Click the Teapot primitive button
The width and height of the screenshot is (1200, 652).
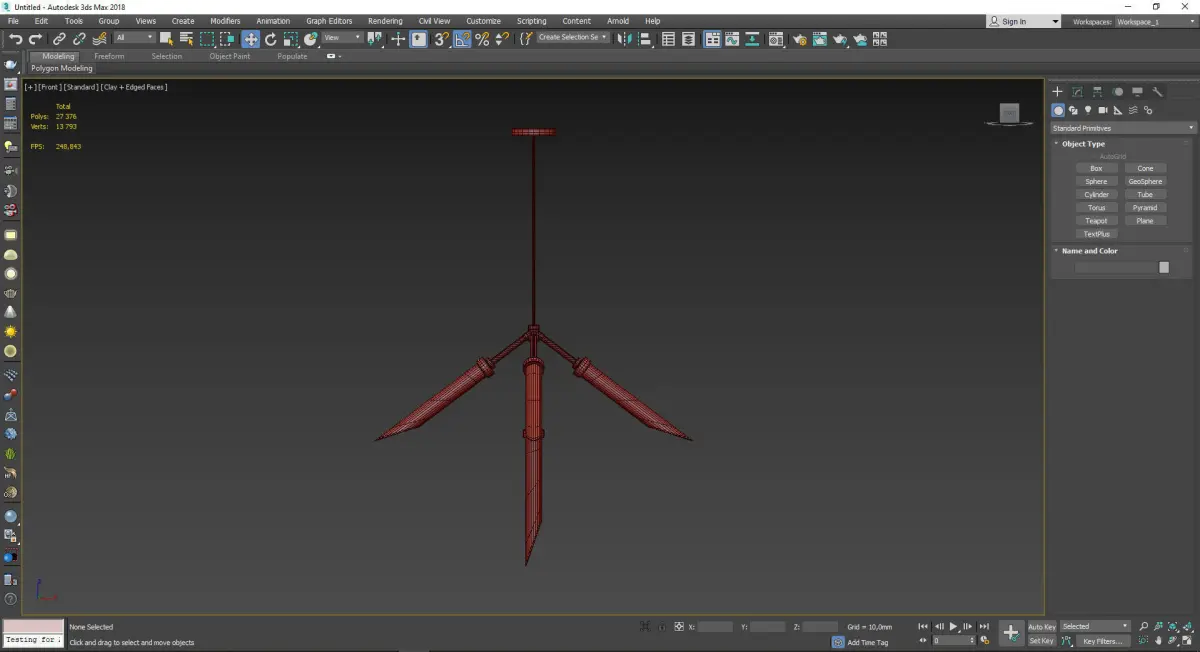(x=1096, y=221)
